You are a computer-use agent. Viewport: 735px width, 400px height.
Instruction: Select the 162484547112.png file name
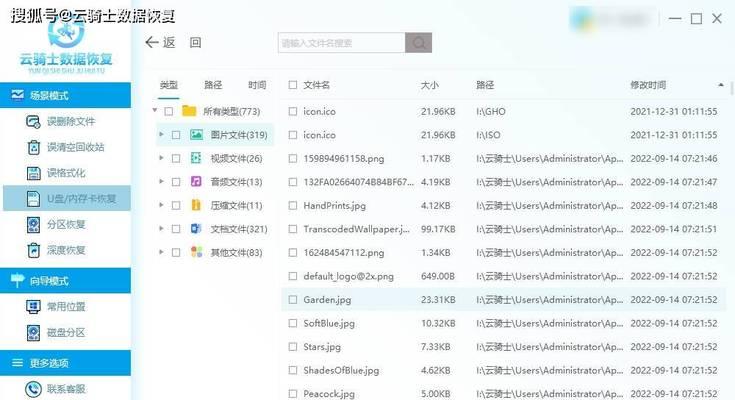pos(344,252)
